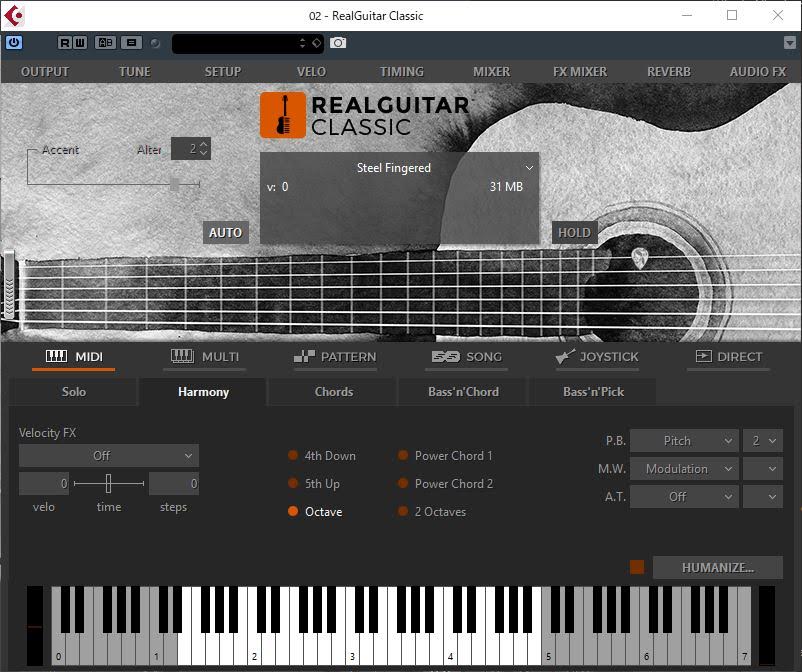This screenshot has height=672, width=802.
Task: Open the preset browser field
Action: [x=235, y=43]
